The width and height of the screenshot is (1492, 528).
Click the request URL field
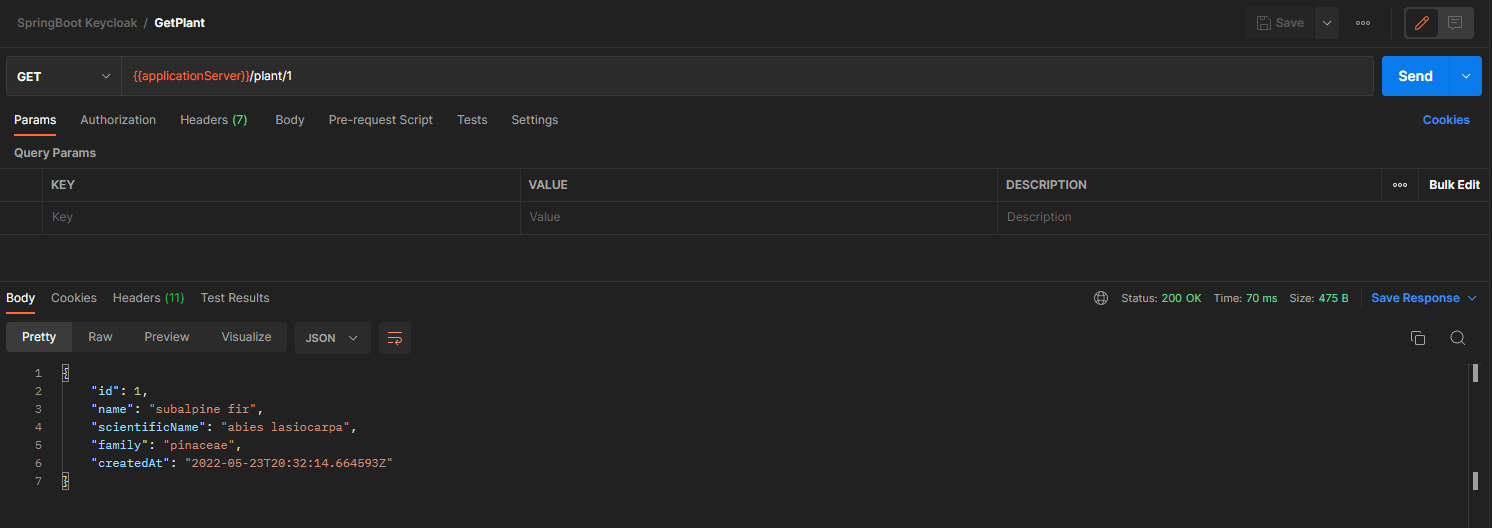pos(747,76)
